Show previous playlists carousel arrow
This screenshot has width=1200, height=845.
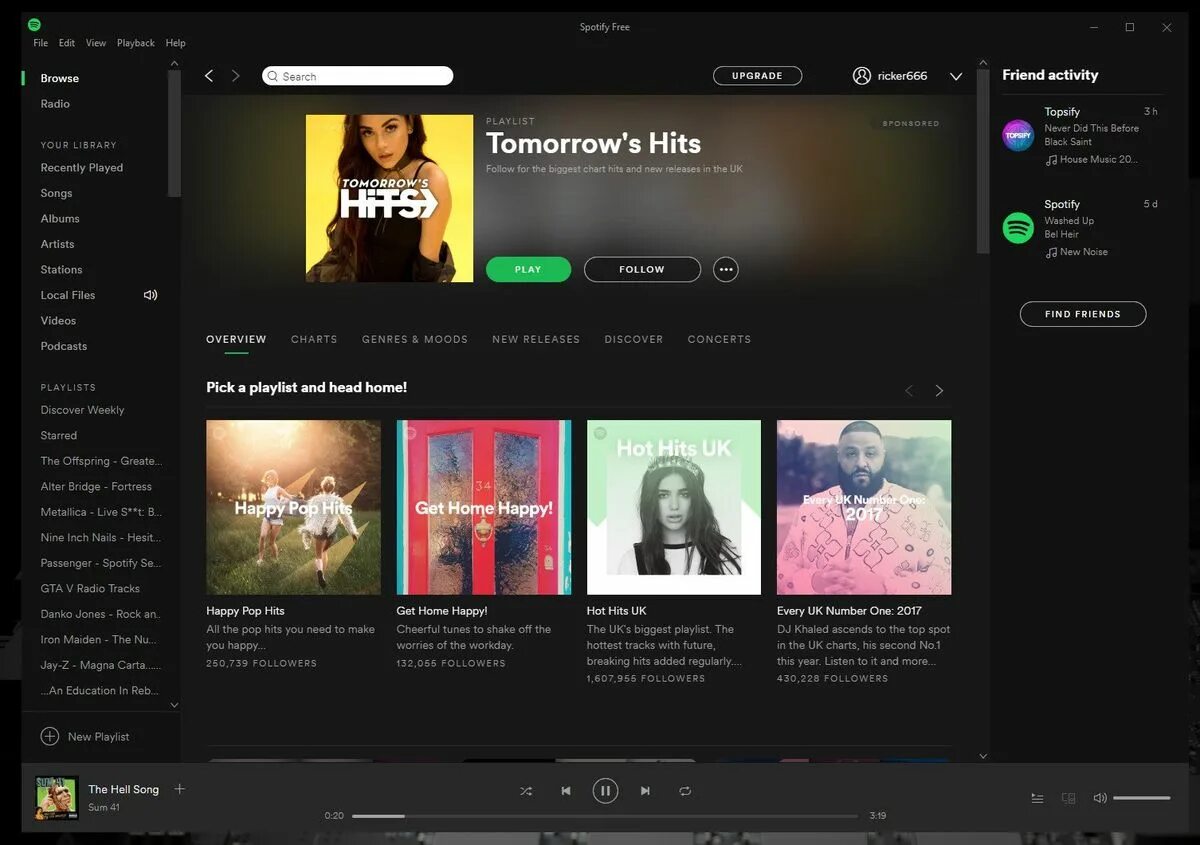point(909,391)
